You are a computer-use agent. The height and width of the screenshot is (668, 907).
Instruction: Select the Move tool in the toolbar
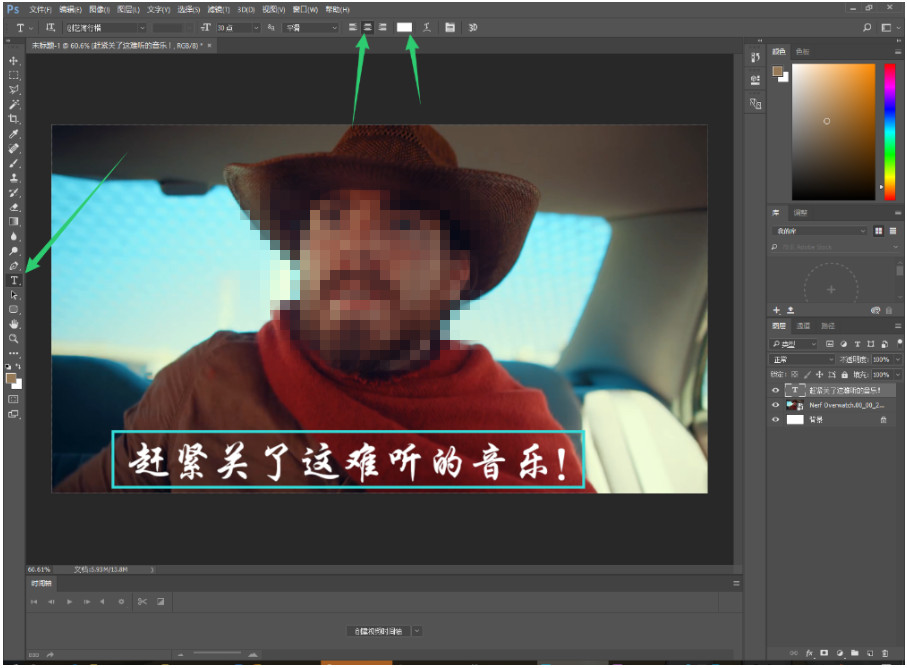pyautogui.click(x=14, y=60)
